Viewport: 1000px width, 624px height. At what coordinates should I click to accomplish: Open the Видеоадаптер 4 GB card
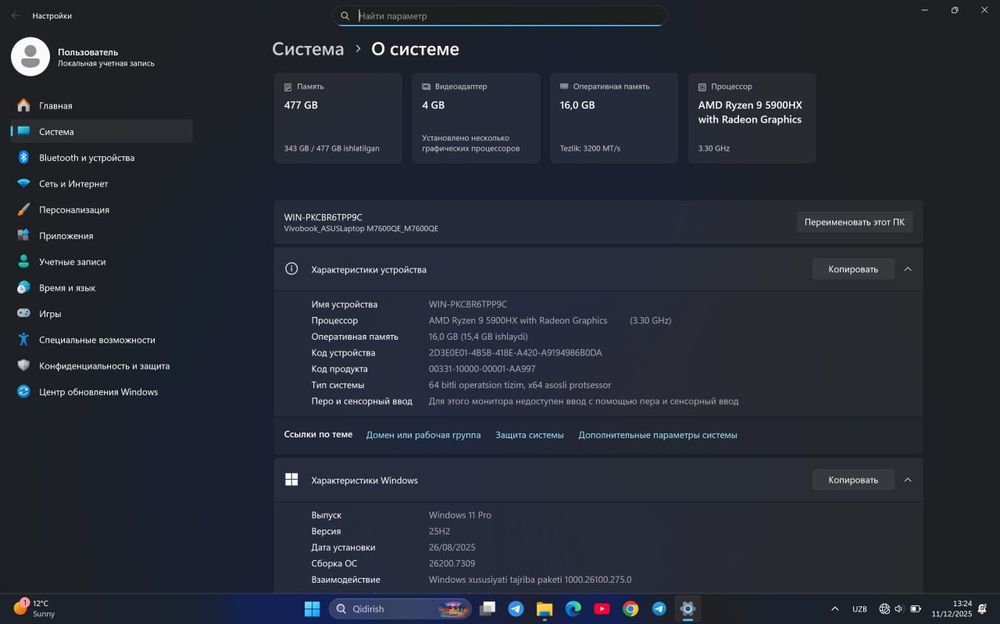[476, 118]
